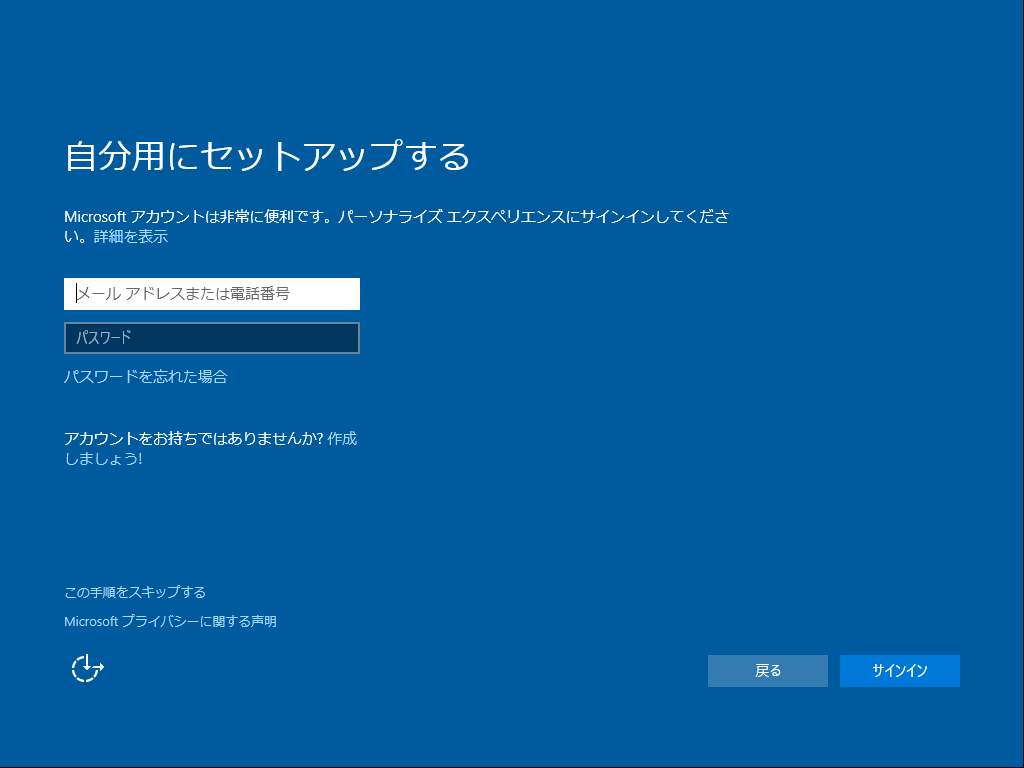Create an account via 作成しましょう link
Image resolution: width=1024 pixels, height=768 pixels.
342,438
